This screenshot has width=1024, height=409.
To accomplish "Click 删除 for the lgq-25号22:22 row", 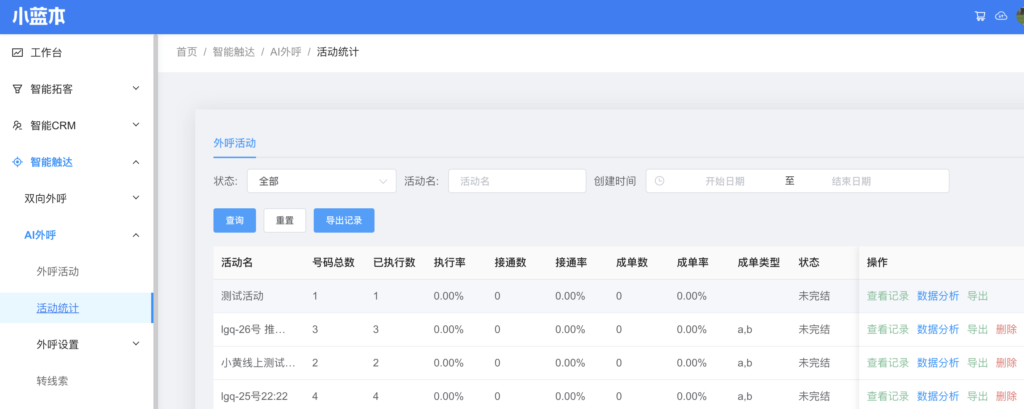I will coord(1006,396).
